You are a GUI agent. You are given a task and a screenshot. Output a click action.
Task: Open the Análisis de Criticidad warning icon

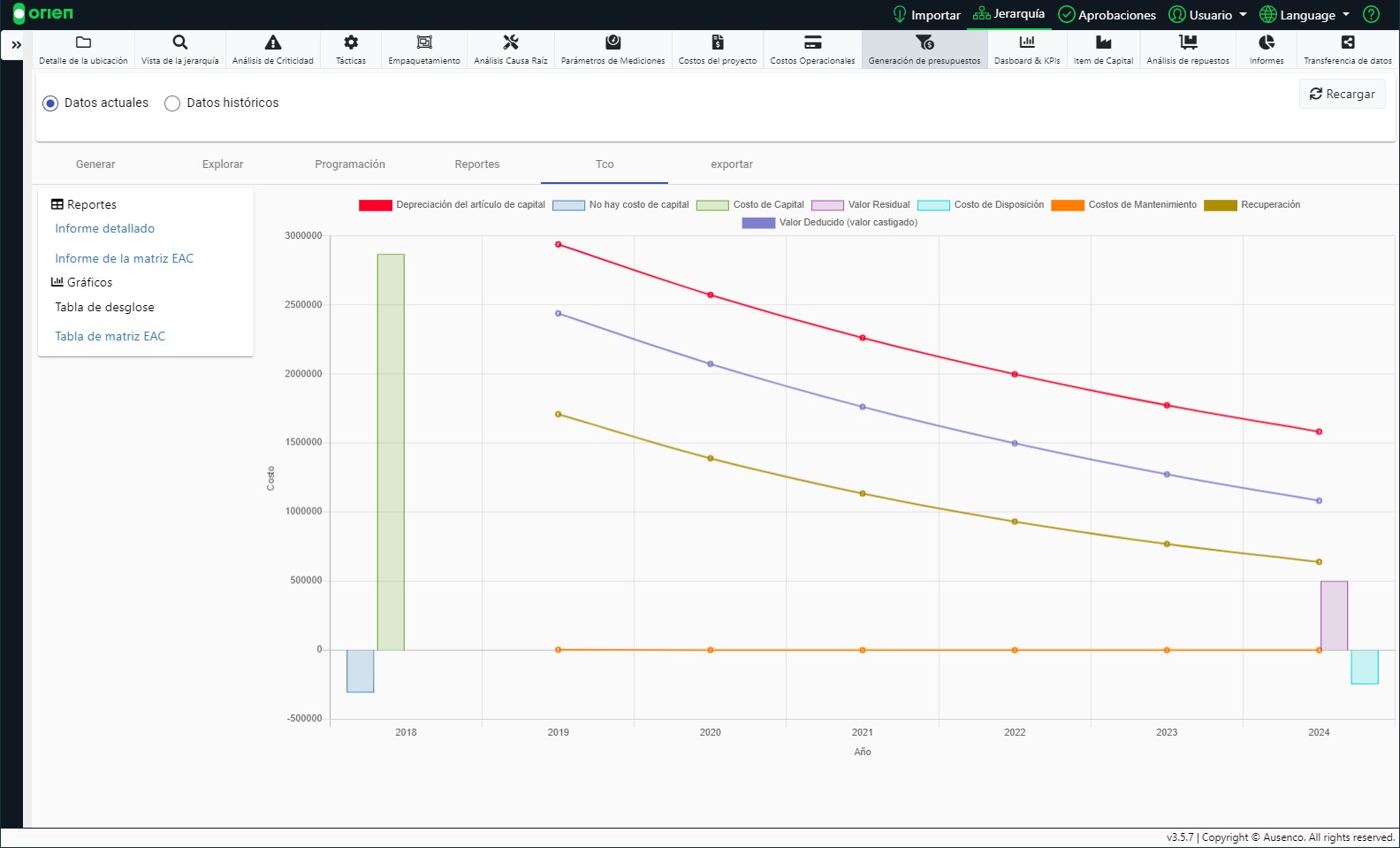pyautogui.click(x=273, y=42)
